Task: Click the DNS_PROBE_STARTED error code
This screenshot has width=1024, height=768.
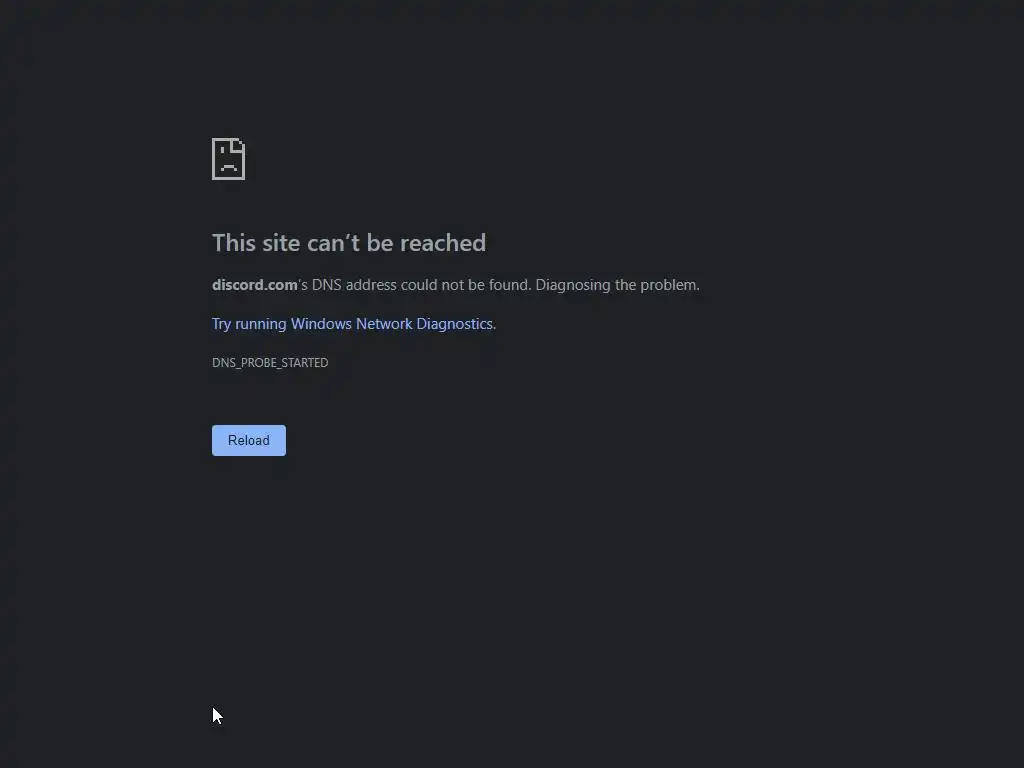Action: pyautogui.click(x=270, y=362)
